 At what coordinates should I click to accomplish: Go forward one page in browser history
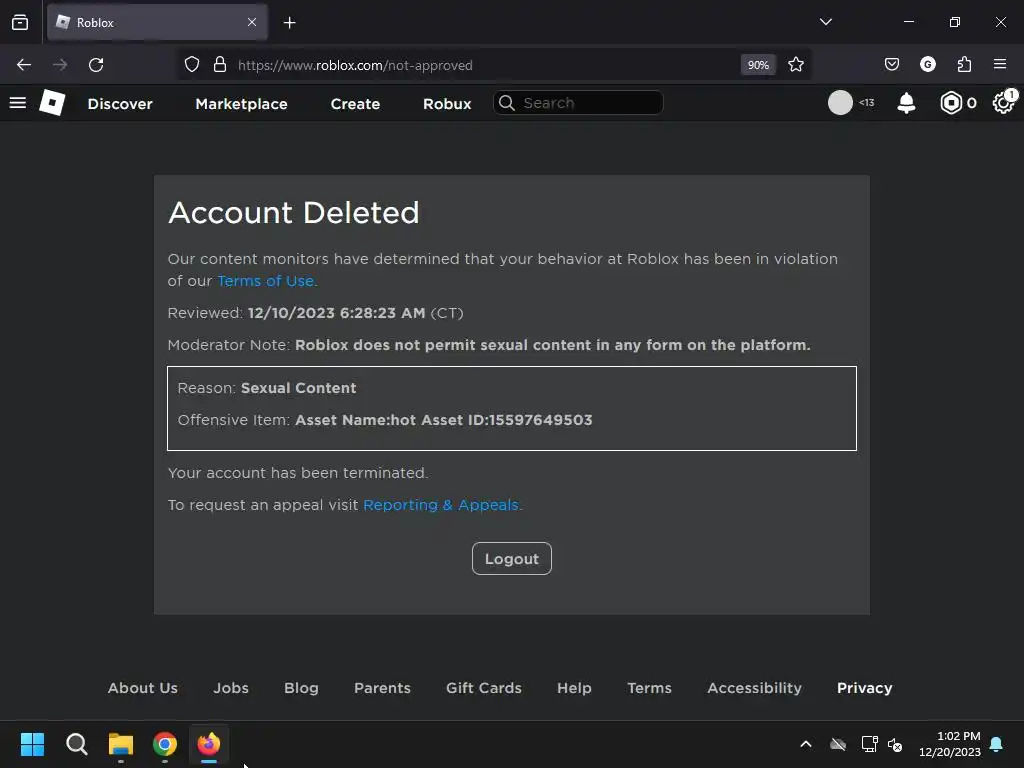tap(60, 65)
